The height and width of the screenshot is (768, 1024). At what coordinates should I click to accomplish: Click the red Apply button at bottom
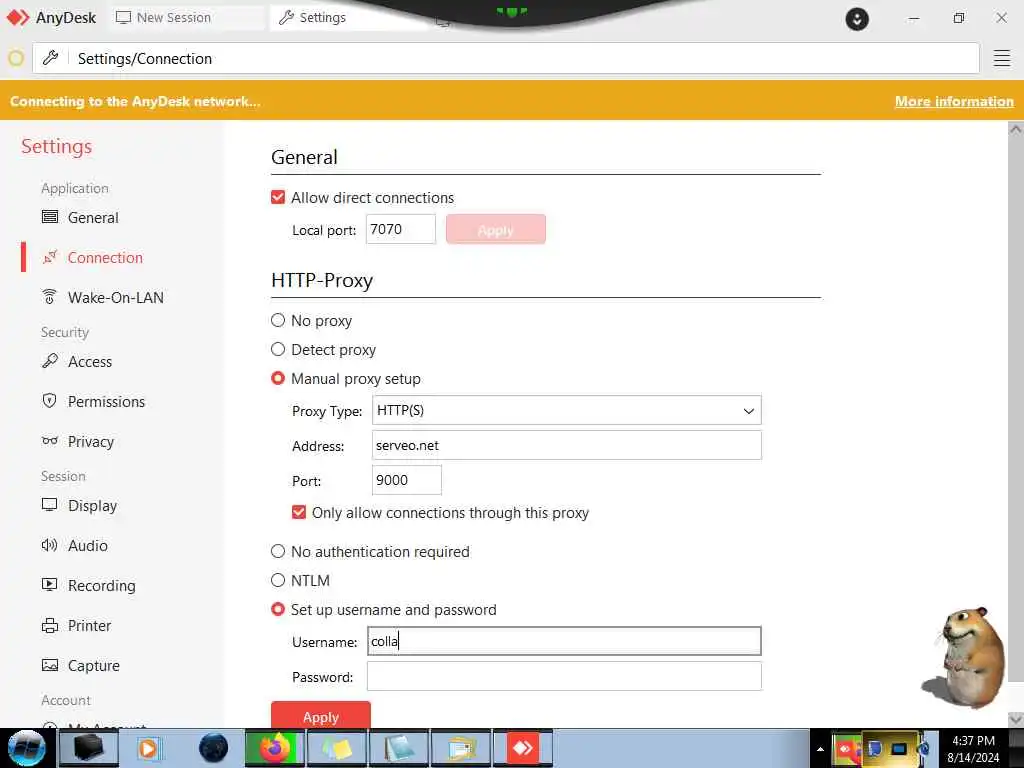click(x=321, y=716)
